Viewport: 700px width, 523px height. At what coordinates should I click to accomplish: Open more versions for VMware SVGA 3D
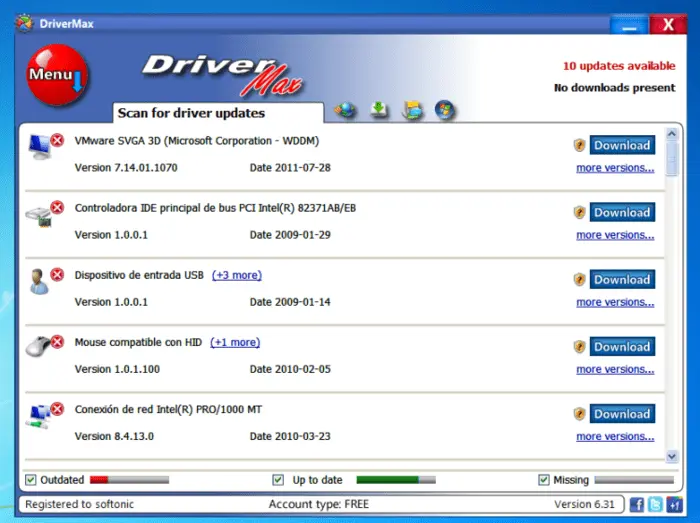(615, 168)
